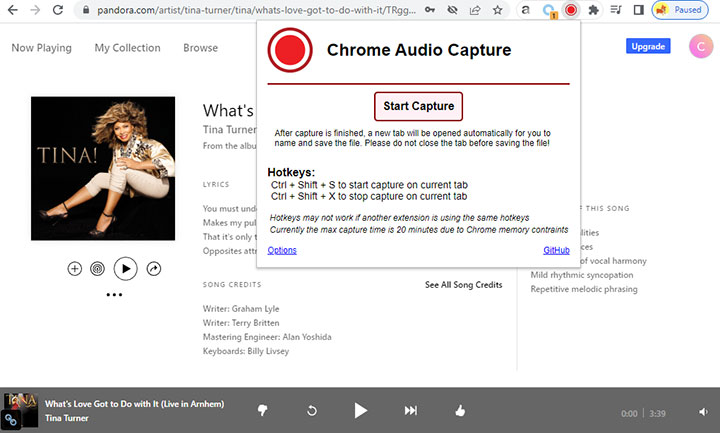The image size is (720, 433).
Task: Open the three-dot more options menu
Action: [114, 295]
